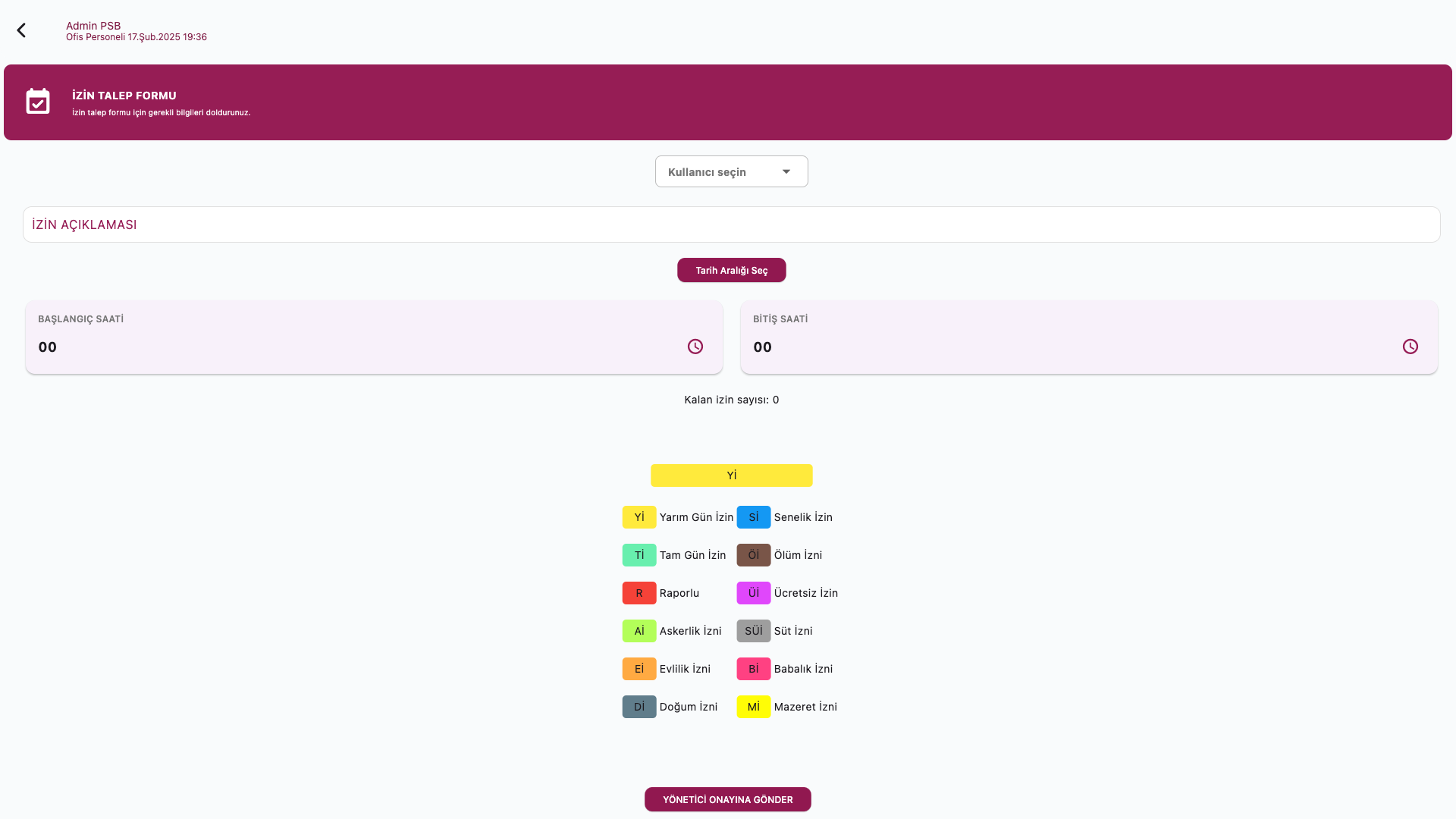Select the Aİ Askerlik İzni badge

(639, 631)
